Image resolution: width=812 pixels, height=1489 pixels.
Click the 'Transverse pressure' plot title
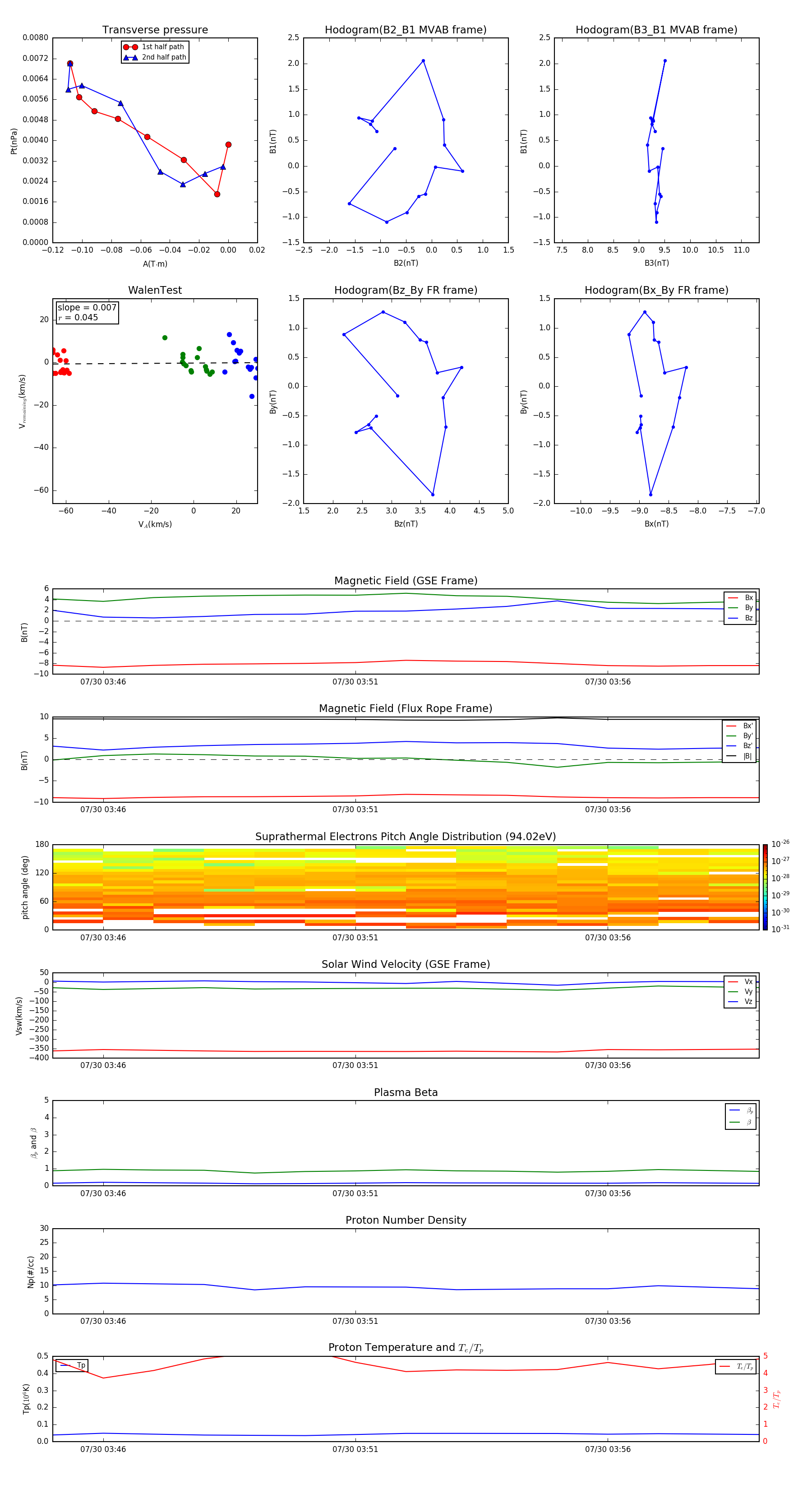[155, 29]
